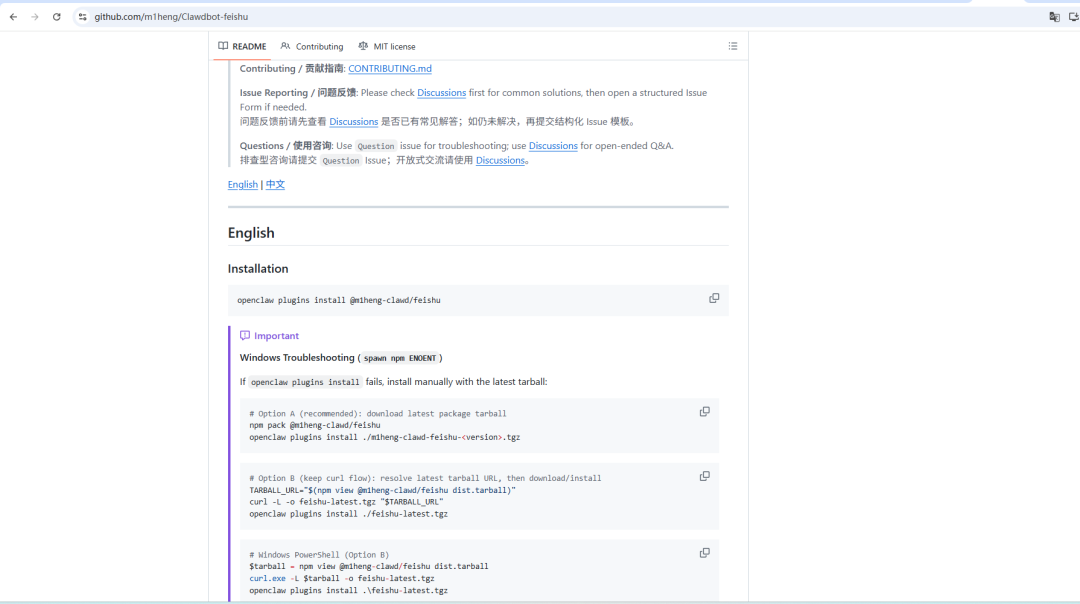Switch to the MIT license tab
The height and width of the screenshot is (604, 1080).
tap(387, 46)
